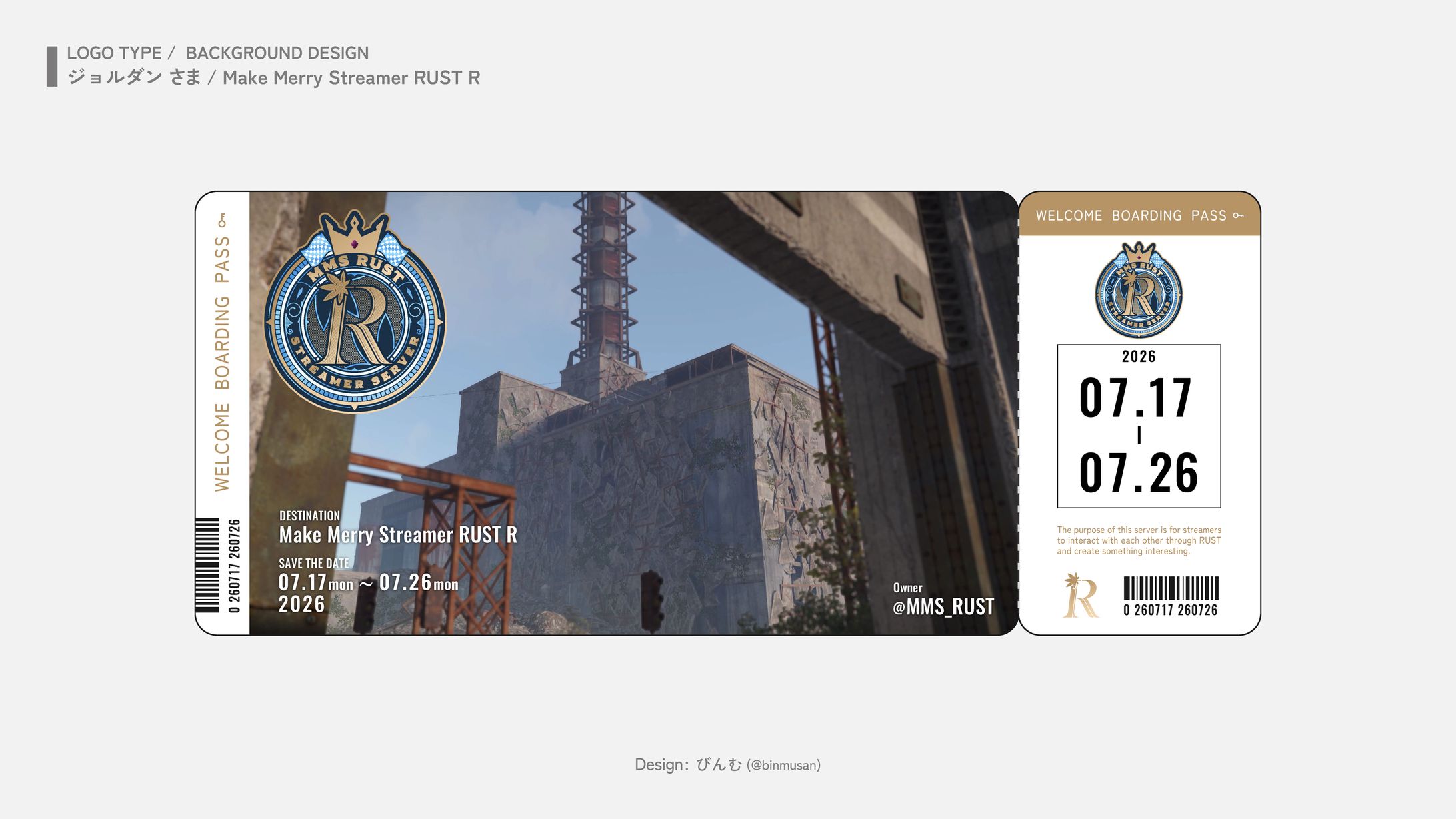Click the key icon in the gold stub header

point(1238,215)
